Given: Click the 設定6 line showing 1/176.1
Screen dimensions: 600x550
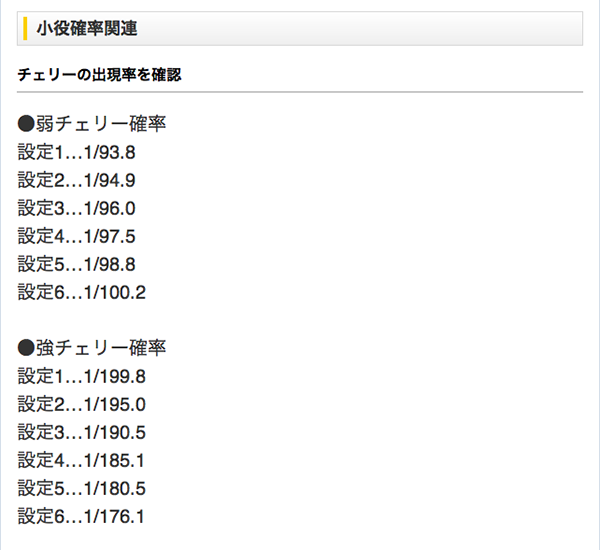Looking at the screenshot, I should click(x=82, y=517).
